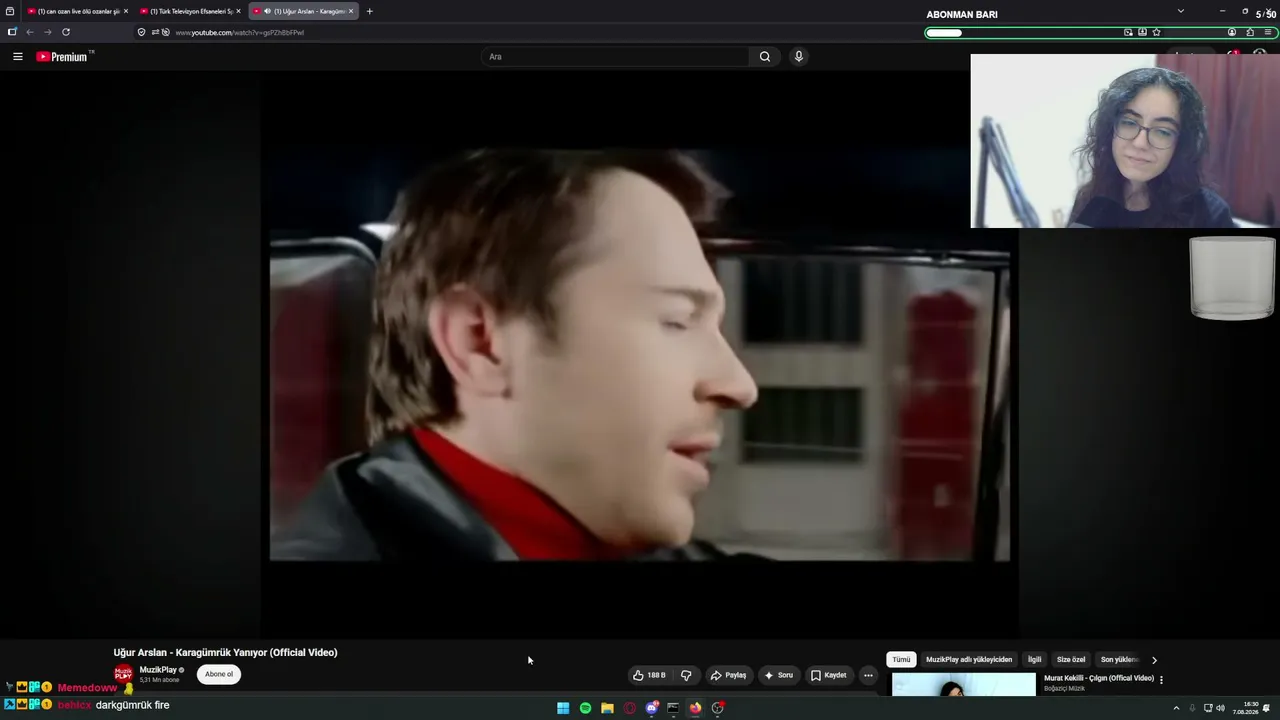Select the 'İlgili' filter chip
The height and width of the screenshot is (720, 1280).
pos(1035,660)
